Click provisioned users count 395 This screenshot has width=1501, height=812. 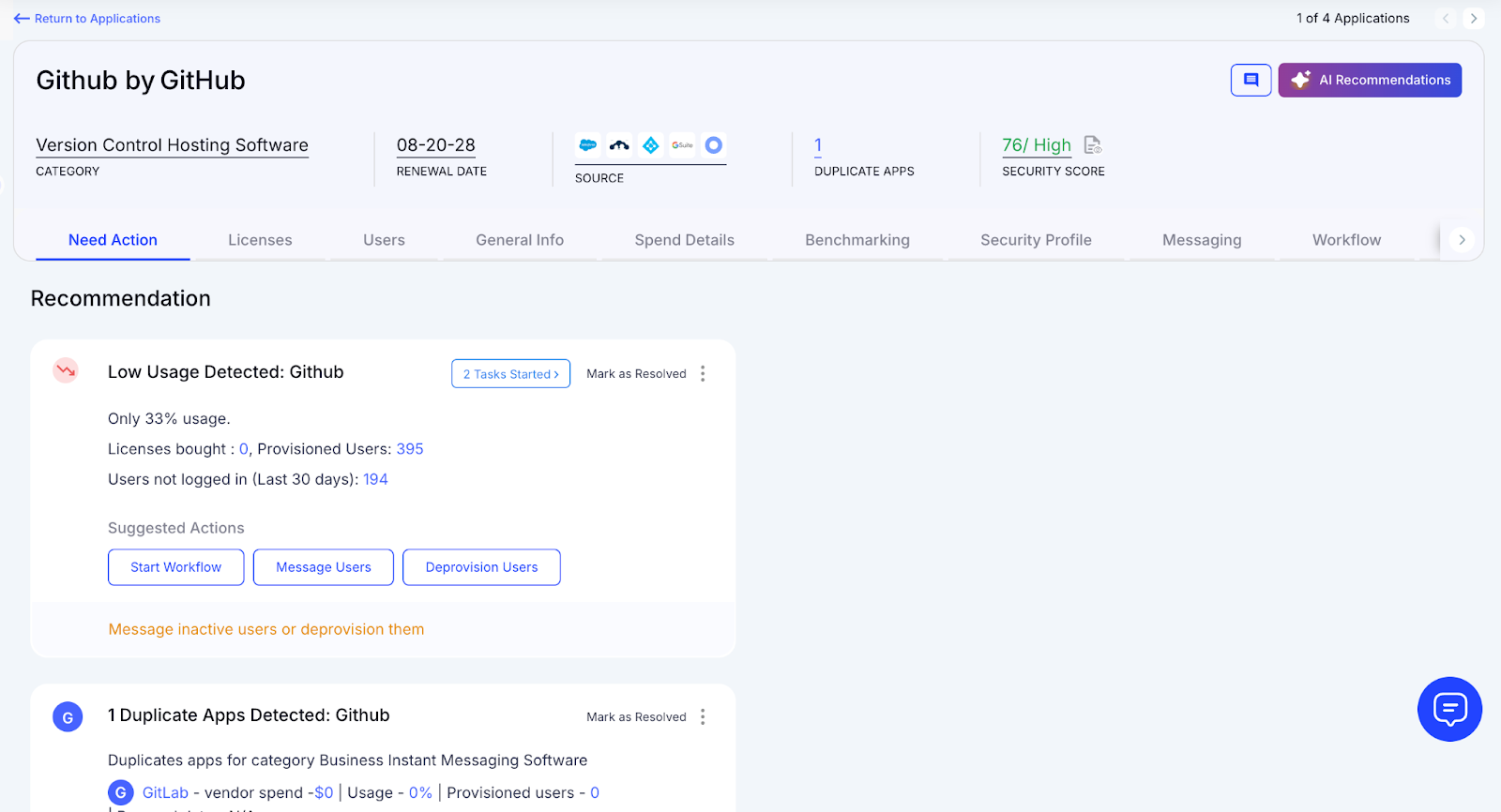[410, 449]
